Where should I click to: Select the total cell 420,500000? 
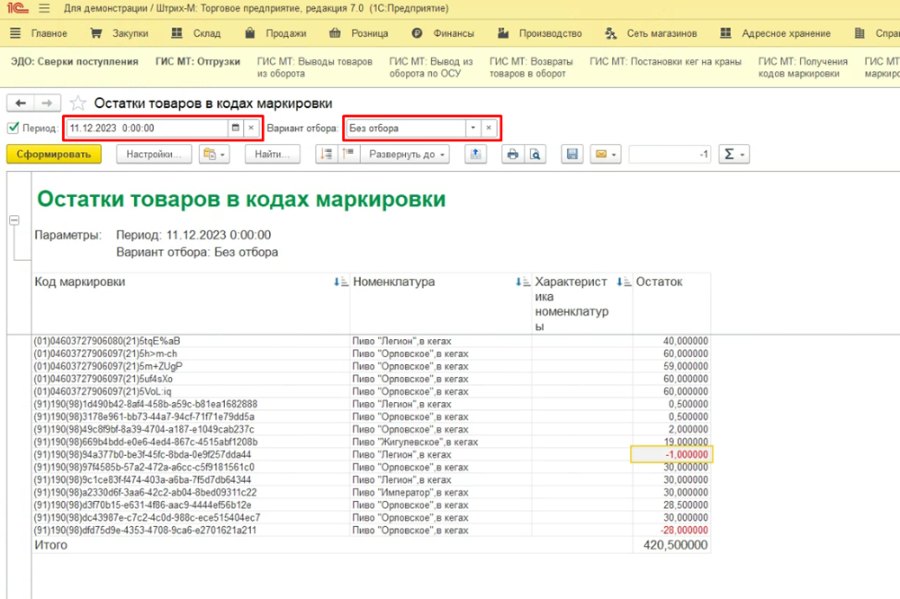(x=672, y=545)
